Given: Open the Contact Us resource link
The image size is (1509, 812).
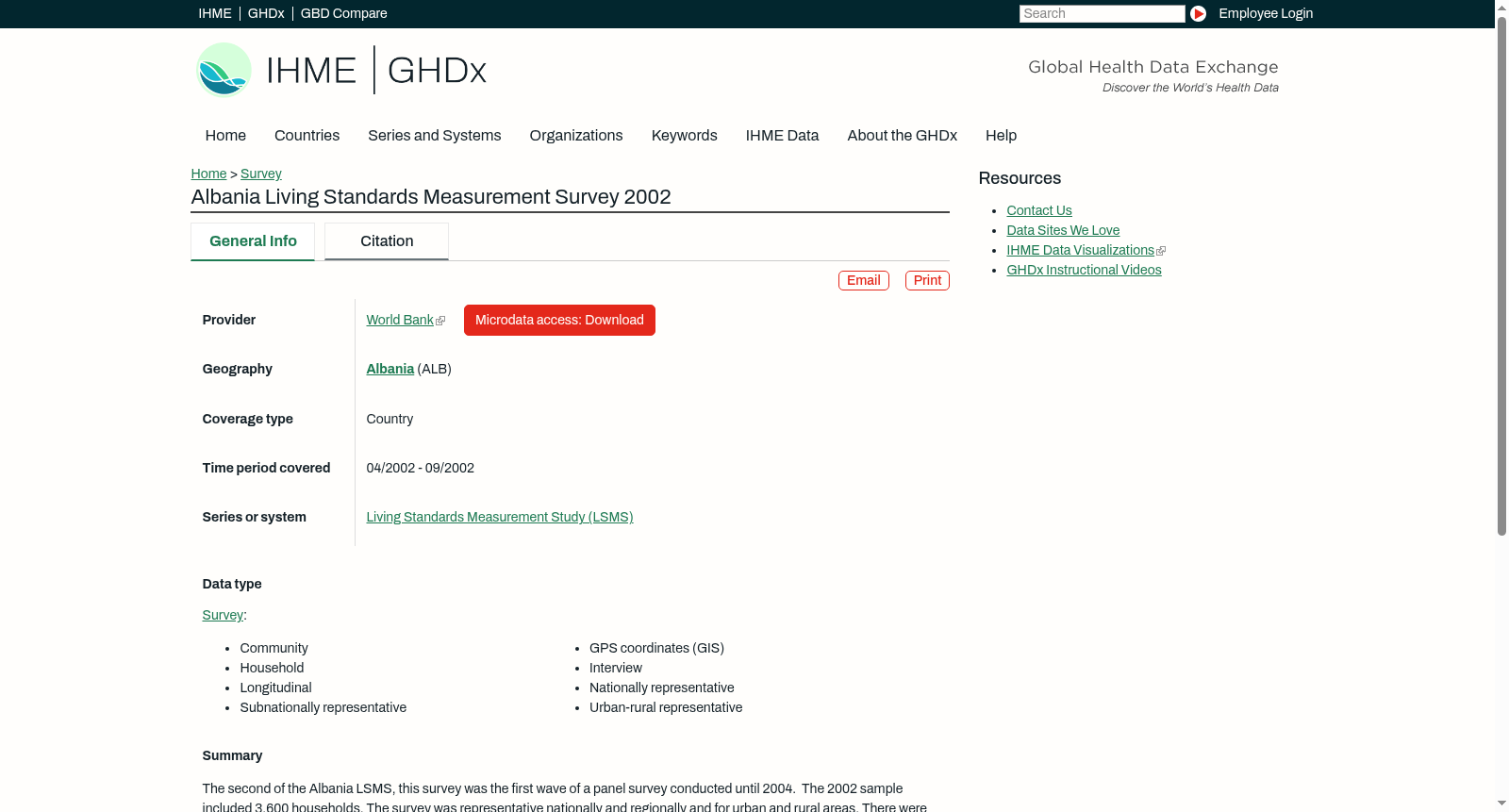Looking at the screenshot, I should point(1039,210).
